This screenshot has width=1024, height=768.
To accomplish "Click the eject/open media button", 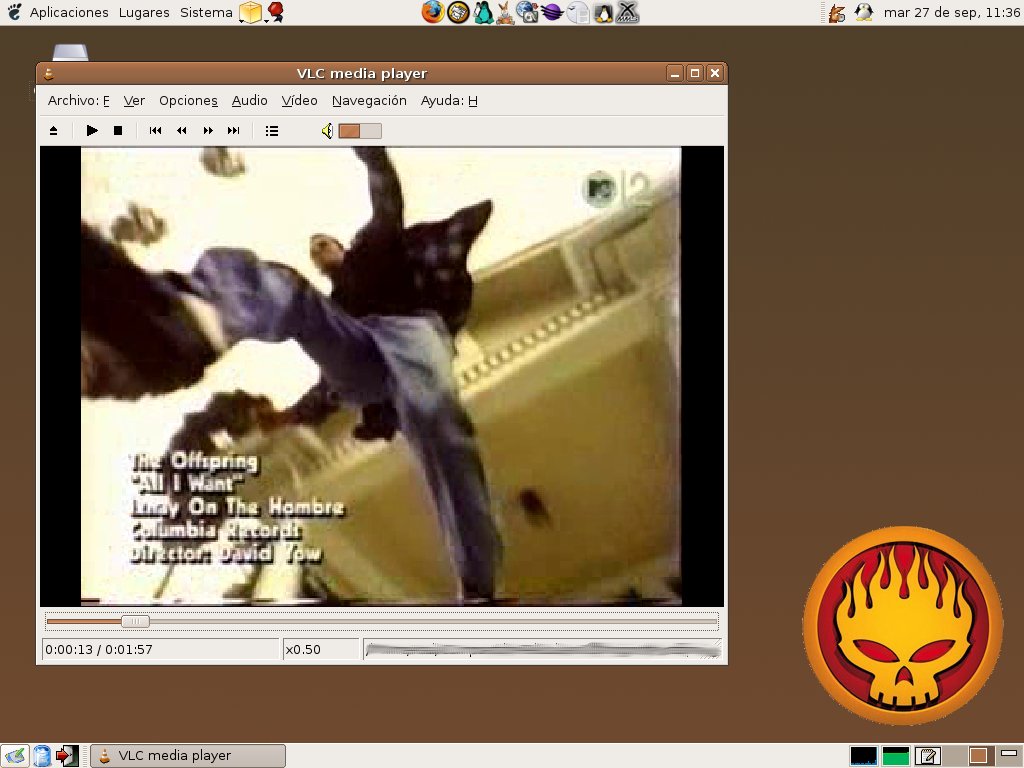I will click(x=54, y=131).
